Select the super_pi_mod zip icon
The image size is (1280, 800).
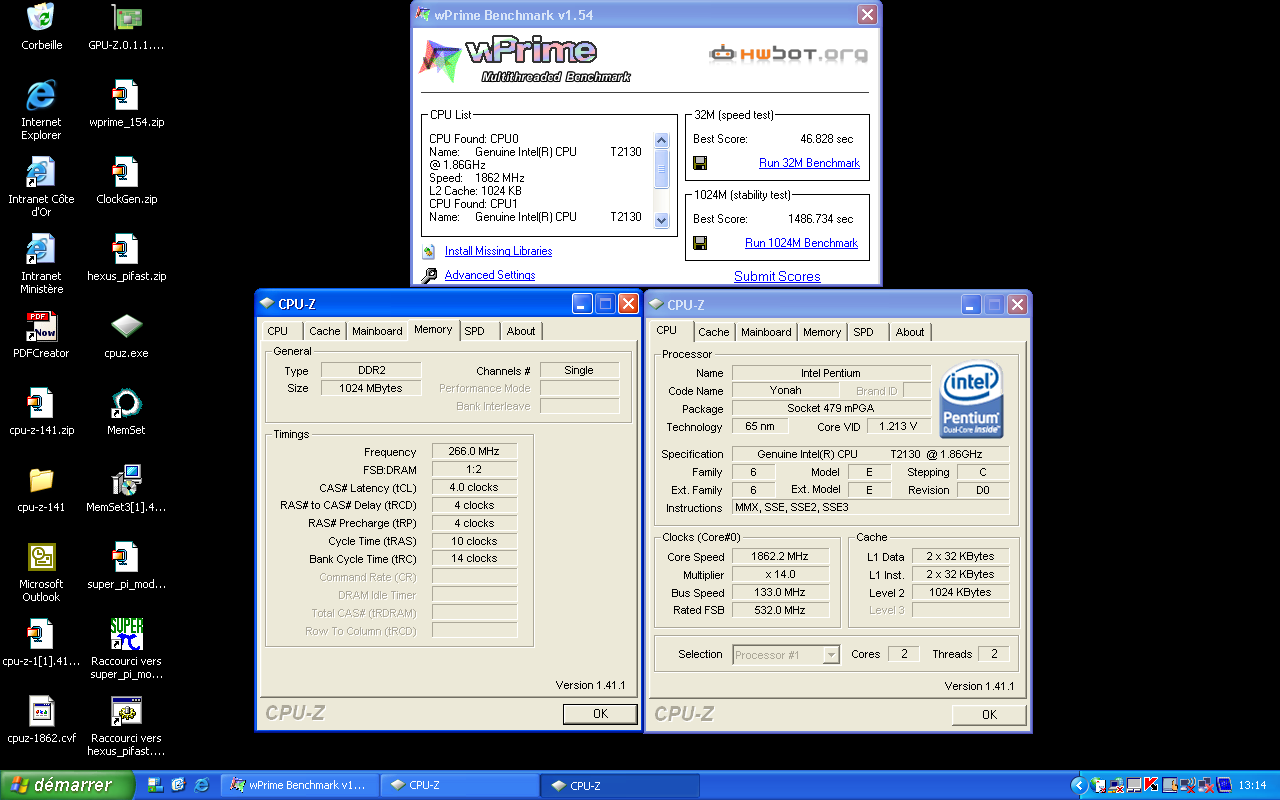(126, 557)
